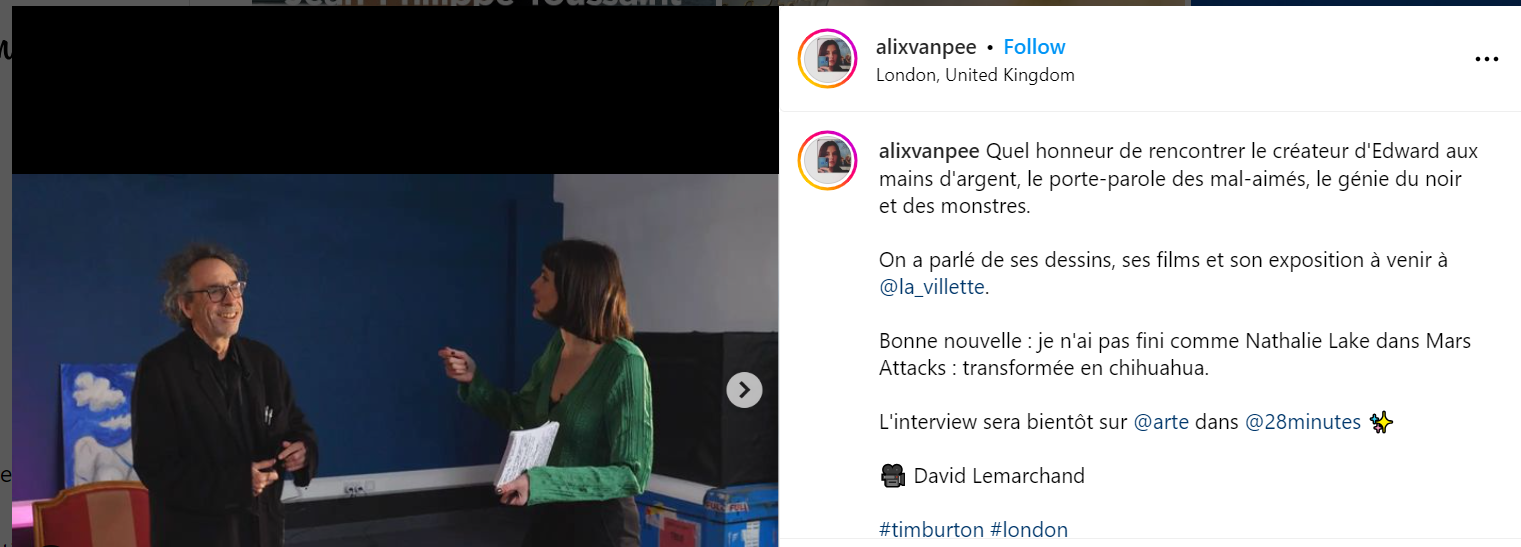Click alixvanpee username in the caption
The image size is (1521, 547).
930,152
